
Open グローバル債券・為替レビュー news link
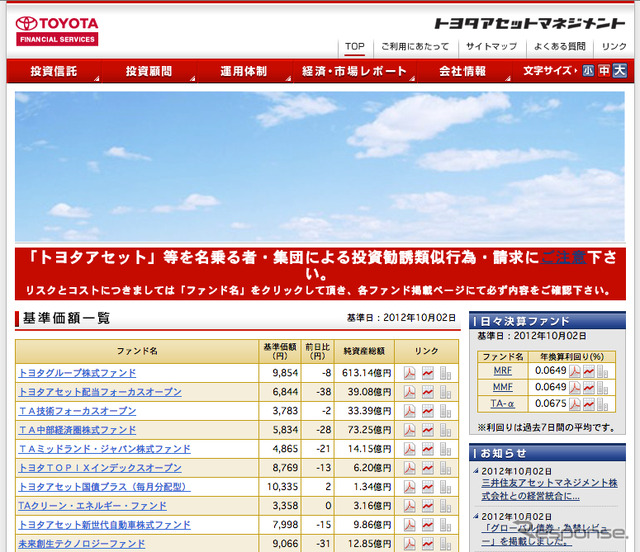tap(544, 535)
